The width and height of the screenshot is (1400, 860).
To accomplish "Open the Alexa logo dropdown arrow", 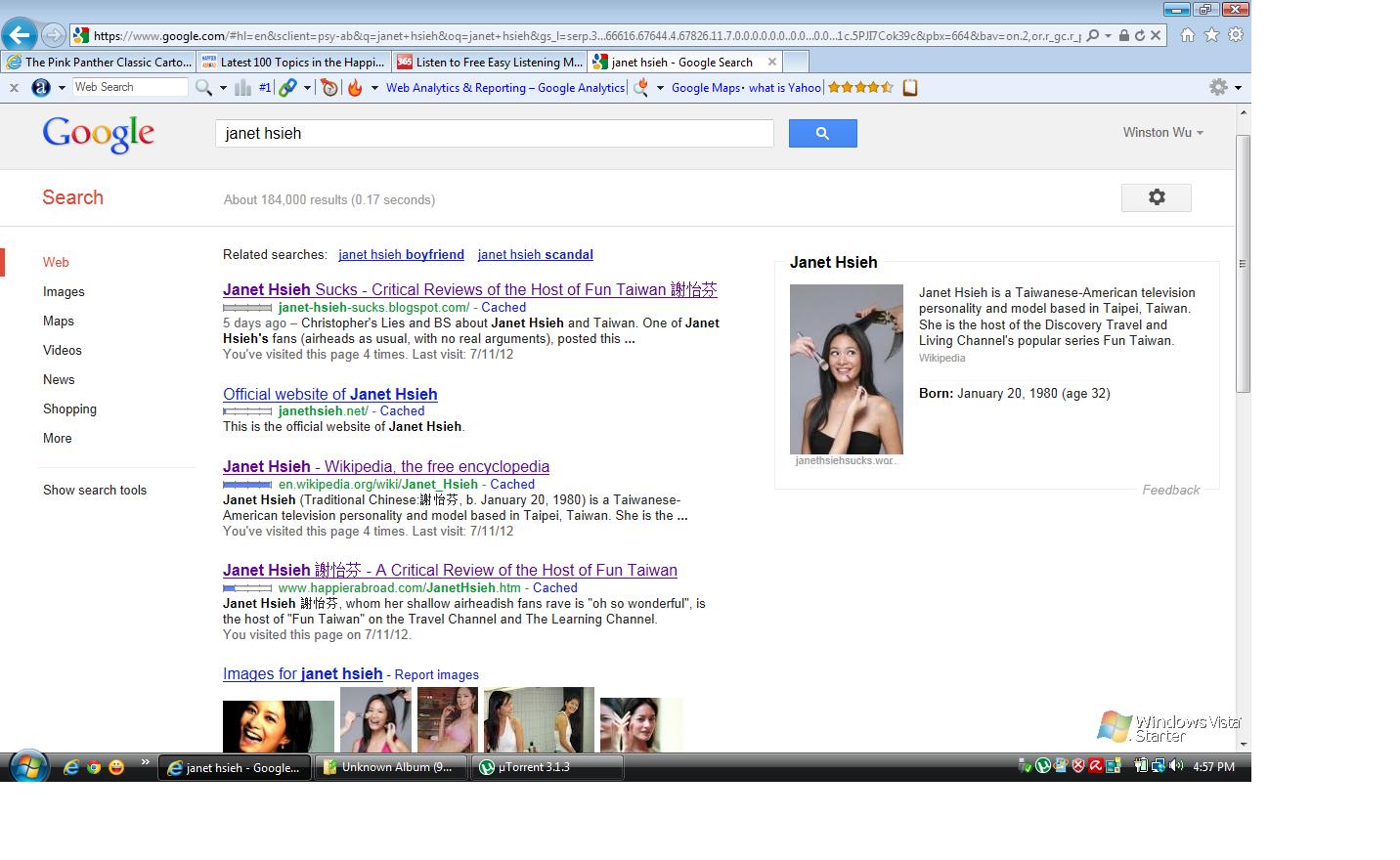I will pos(62,88).
